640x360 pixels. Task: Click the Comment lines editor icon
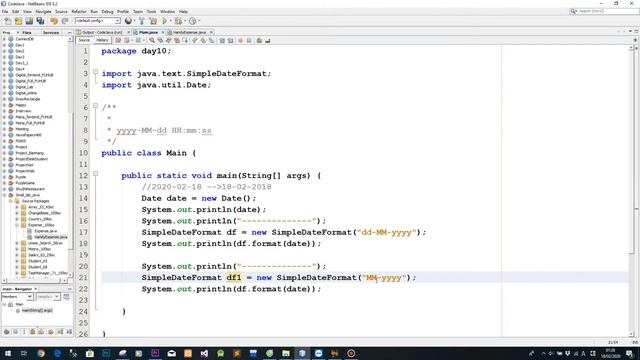click(259, 40)
